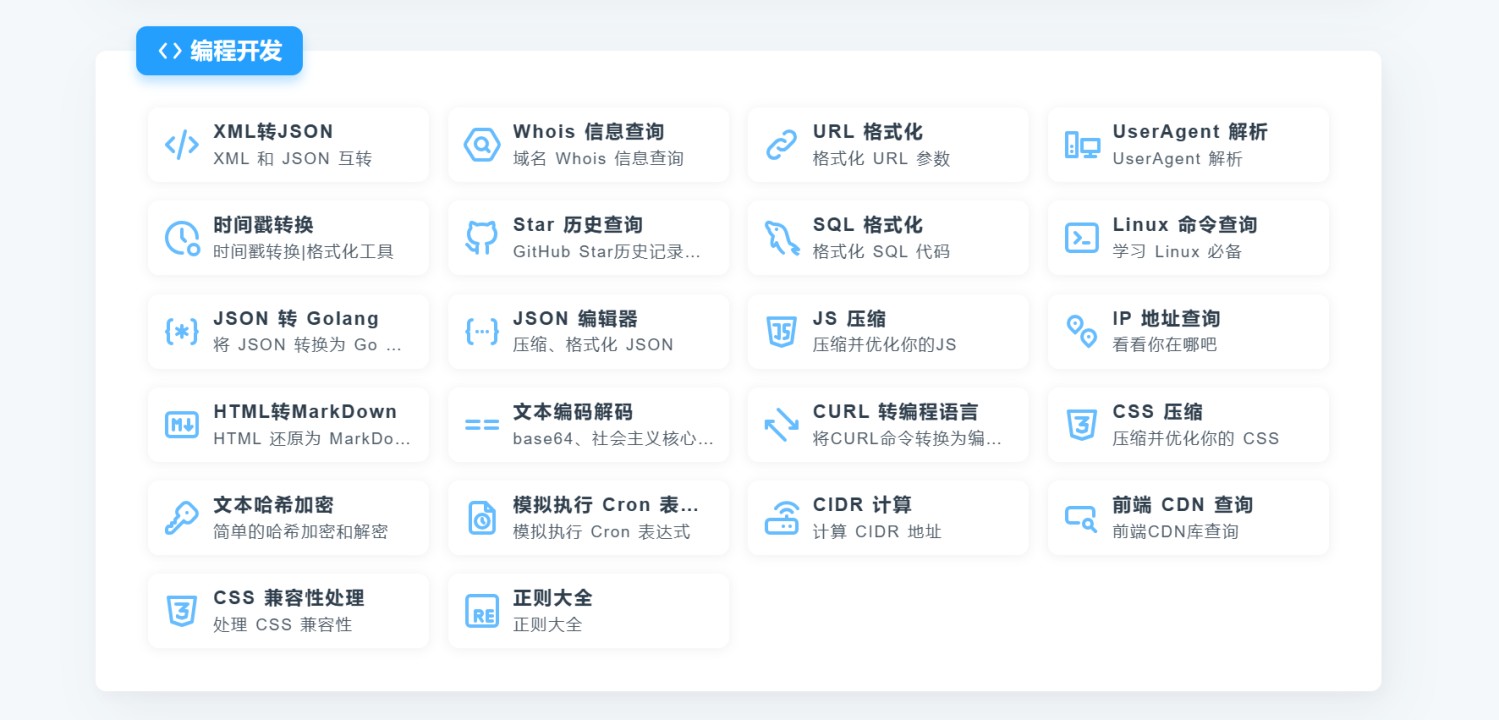The height and width of the screenshot is (720, 1499).
Task: Click the CSS 兼容性处理 title text
Action: pyautogui.click(x=288, y=598)
